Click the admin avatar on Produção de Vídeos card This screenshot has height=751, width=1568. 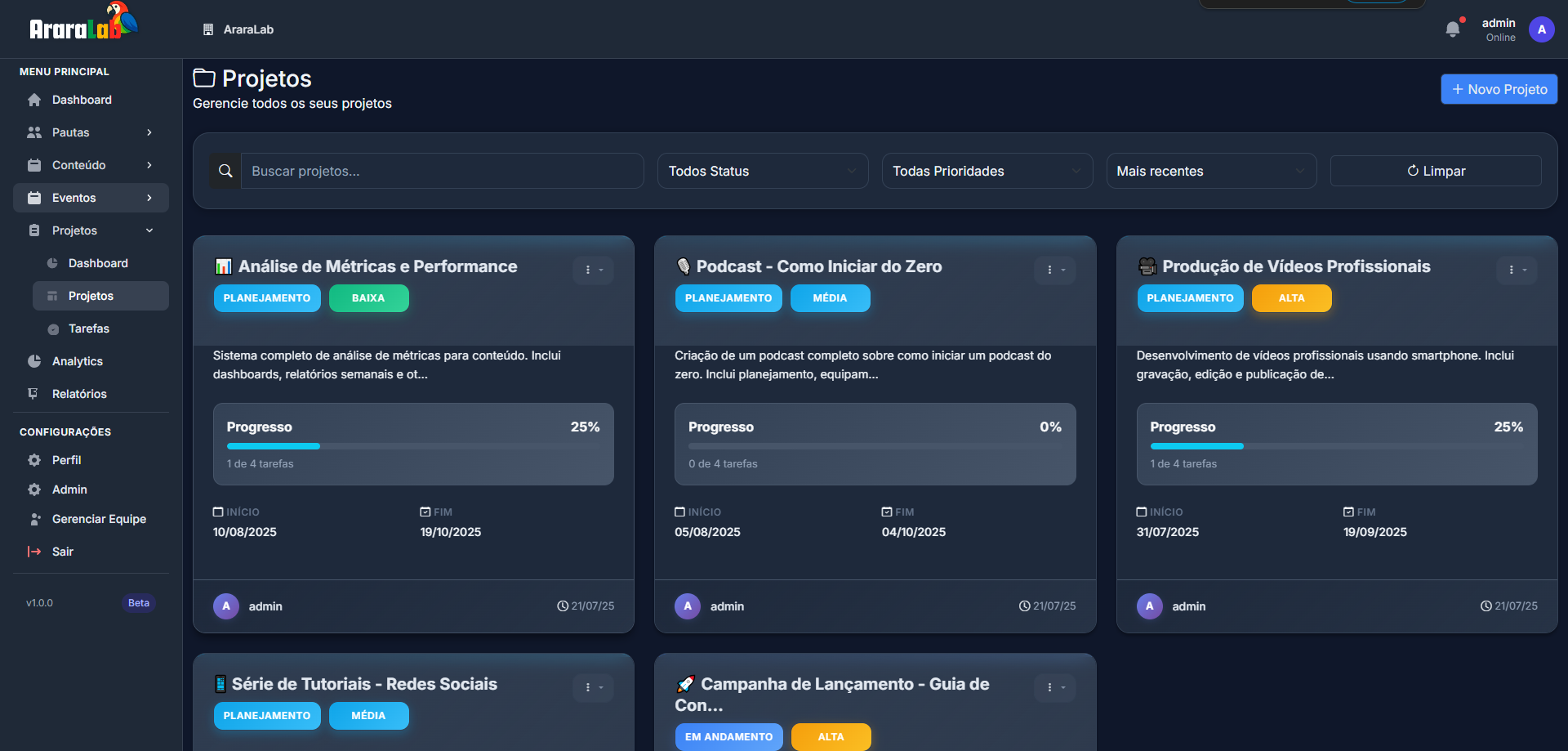point(1150,606)
